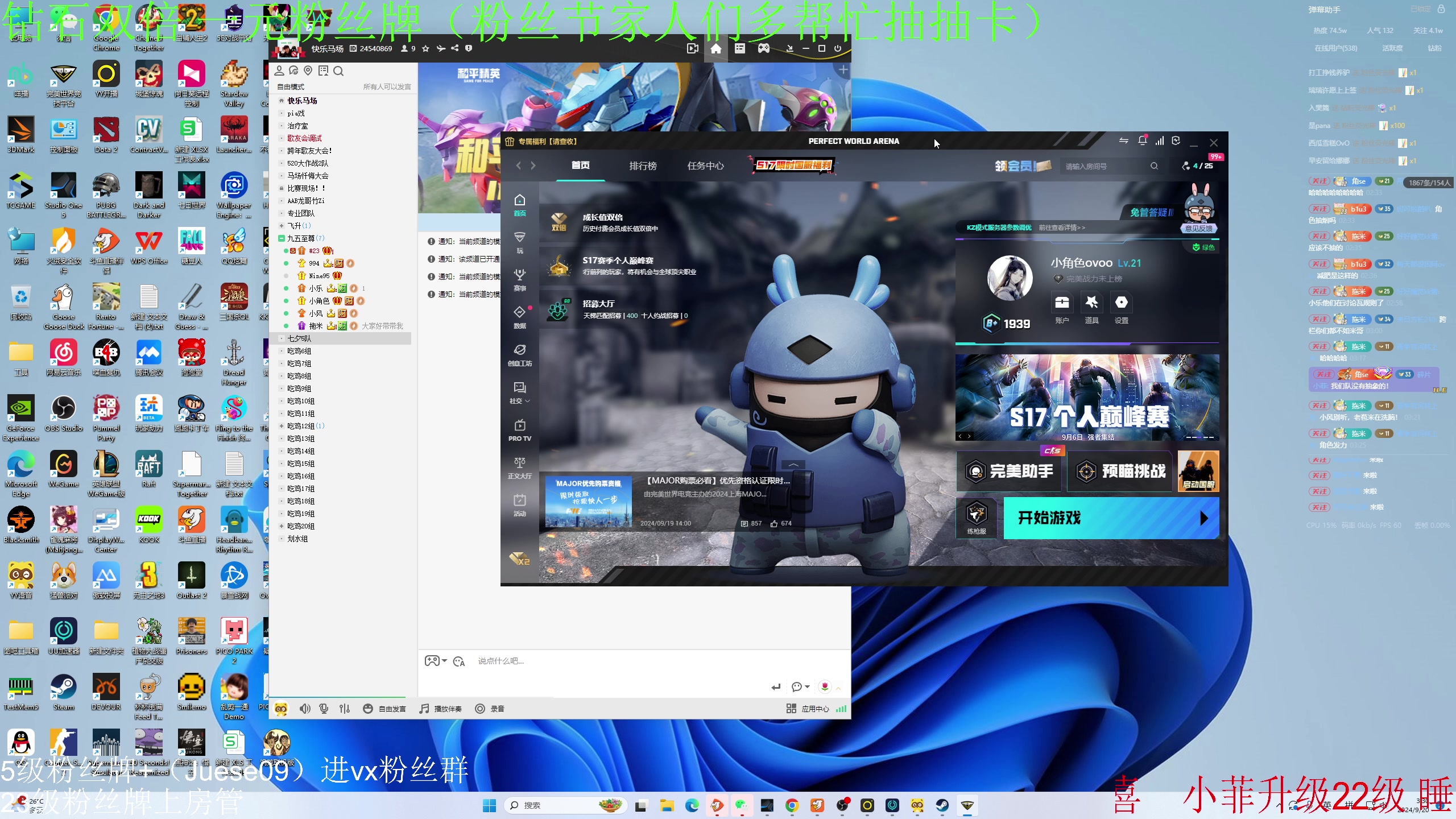Image resolution: width=1456 pixels, height=819 pixels.
Task: Select the 首页 tab in arena top navigation
Action: pyautogui.click(x=580, y=165)
